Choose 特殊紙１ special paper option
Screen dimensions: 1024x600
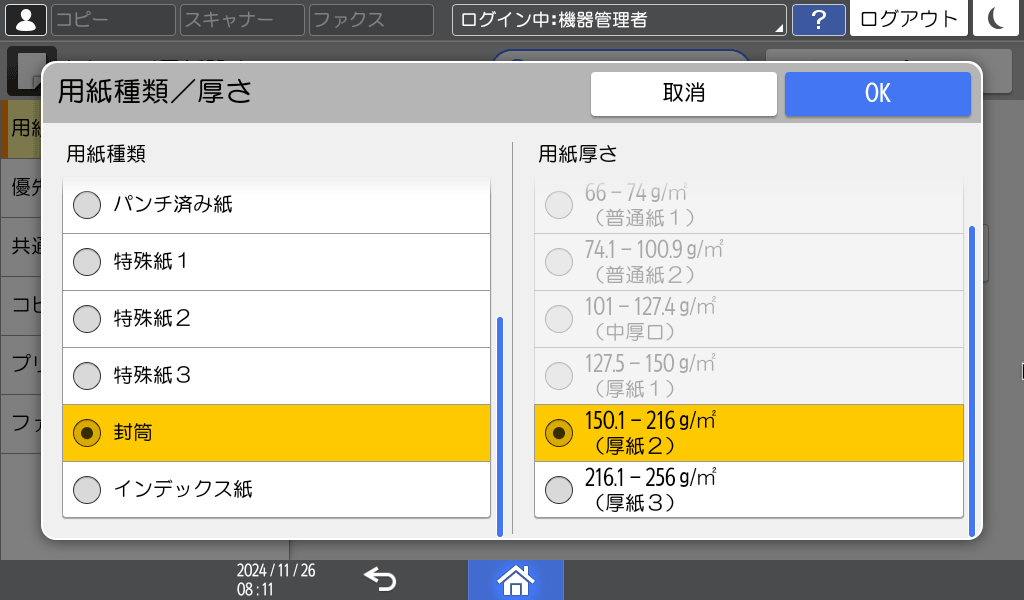[276, 262]
